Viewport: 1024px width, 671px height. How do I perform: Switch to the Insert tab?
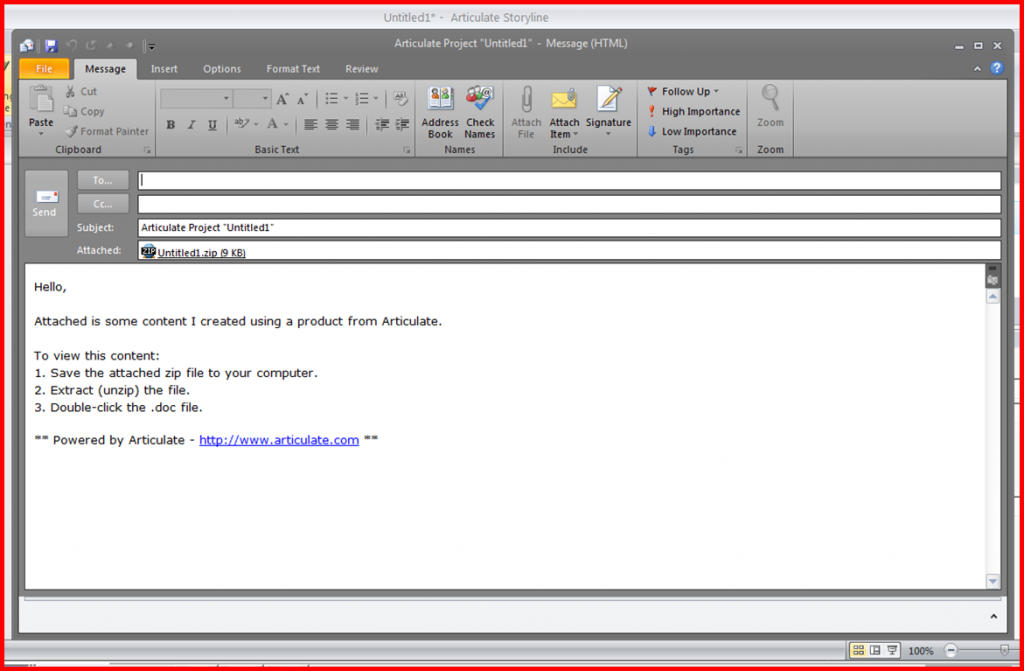point(164,69)
